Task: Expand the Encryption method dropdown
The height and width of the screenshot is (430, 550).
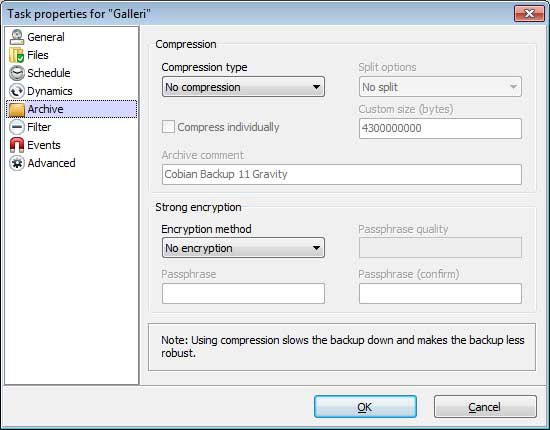Action: 243,248
